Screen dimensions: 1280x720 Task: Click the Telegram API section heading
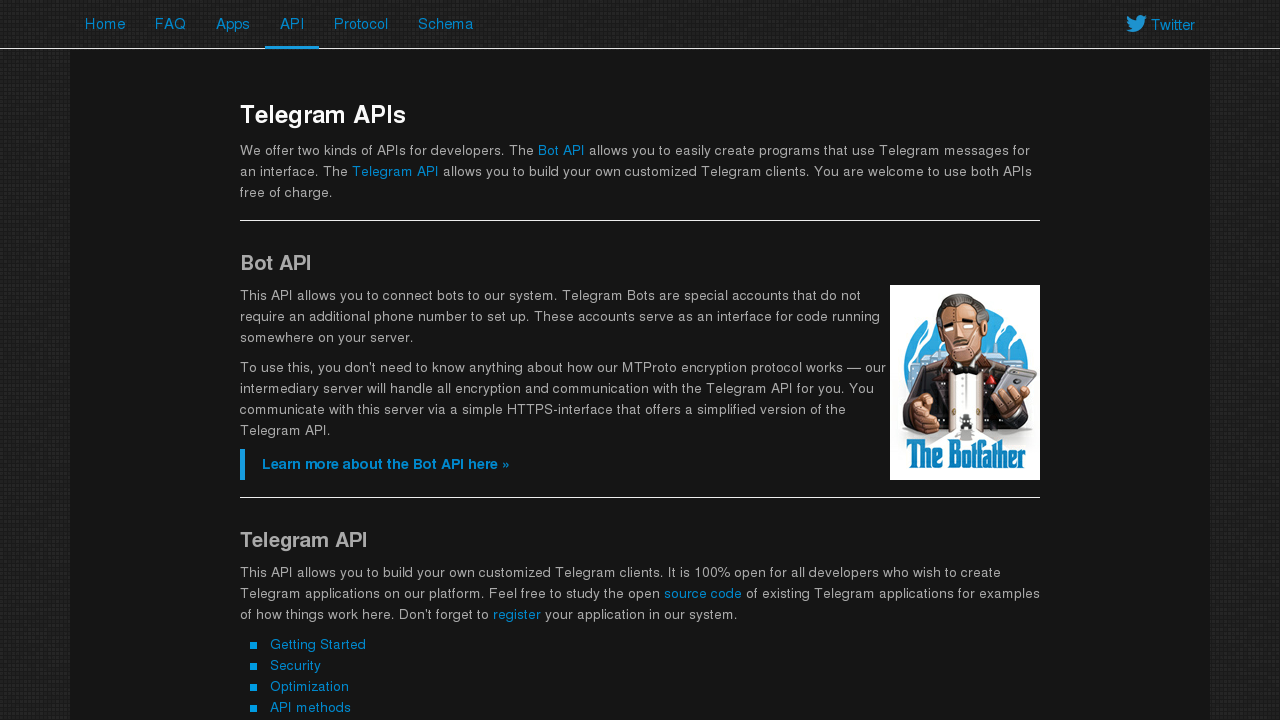[x=303, y=540]
